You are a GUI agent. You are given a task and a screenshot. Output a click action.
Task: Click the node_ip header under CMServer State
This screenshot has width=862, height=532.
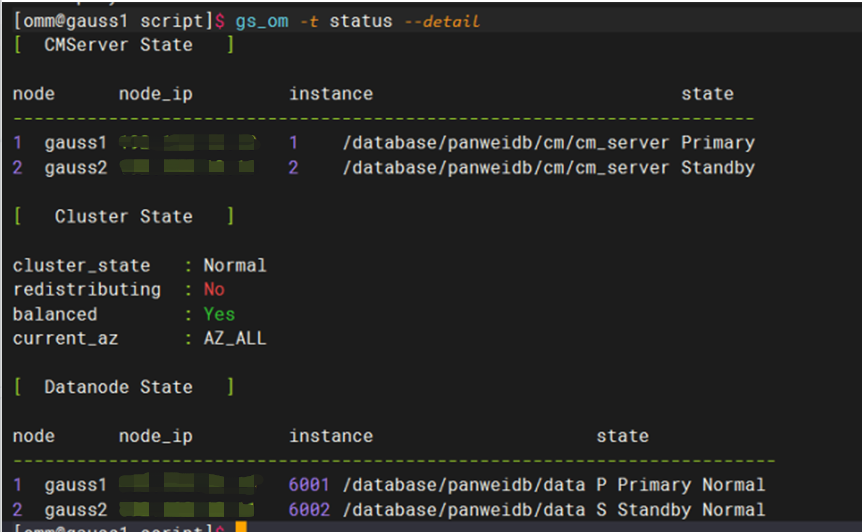click(155, 94)
